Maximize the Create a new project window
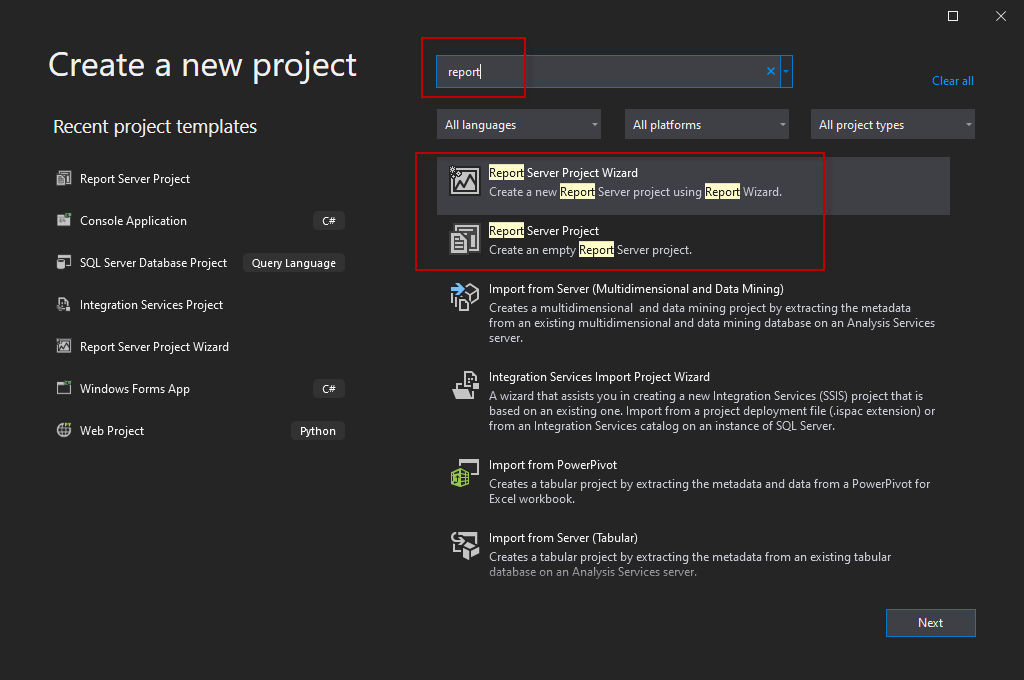1024x680 pixels. click(x=953, y=16)
